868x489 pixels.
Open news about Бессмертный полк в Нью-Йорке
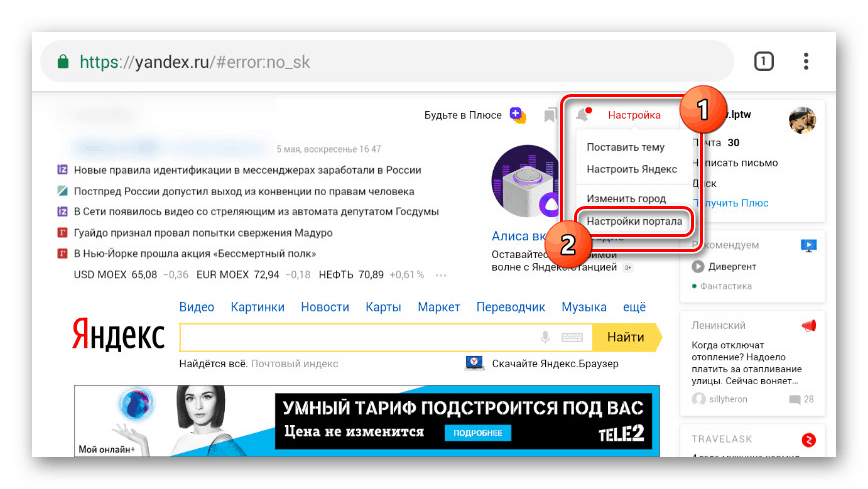click(x=195, y=254)
